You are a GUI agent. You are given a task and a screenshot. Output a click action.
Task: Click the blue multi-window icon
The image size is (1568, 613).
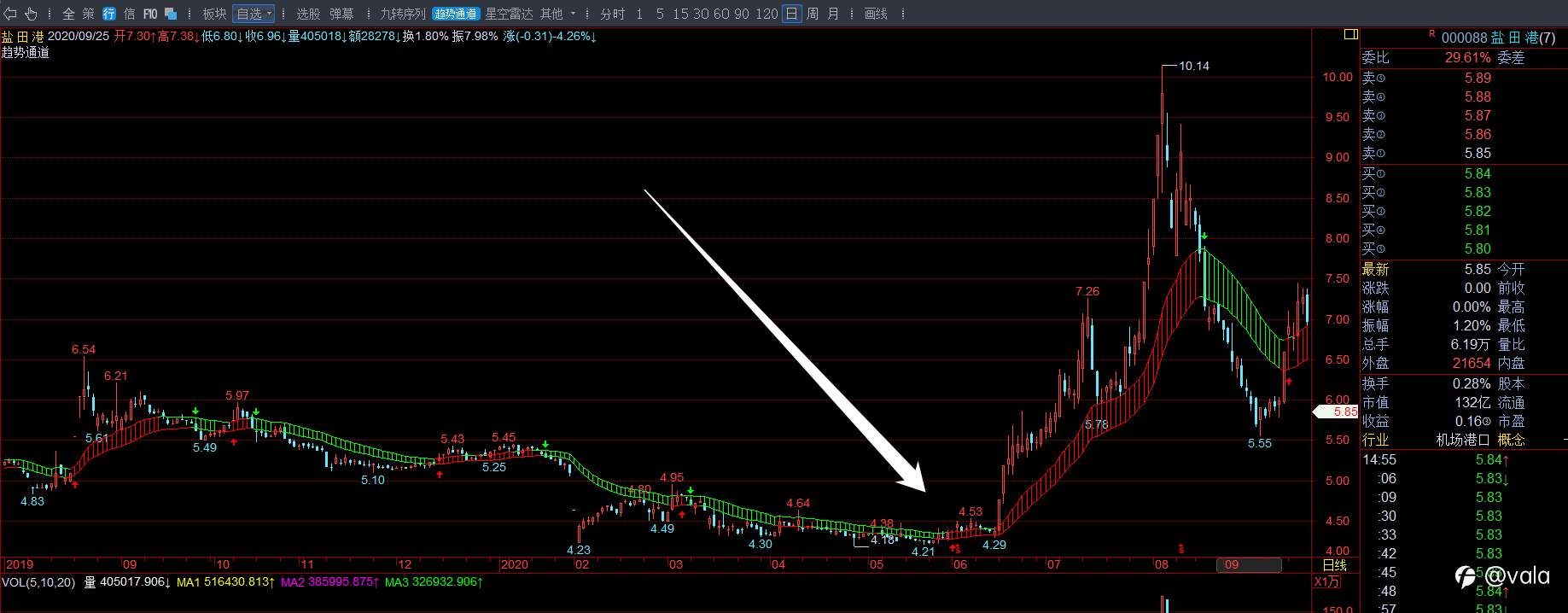click(x=171, y=14)
